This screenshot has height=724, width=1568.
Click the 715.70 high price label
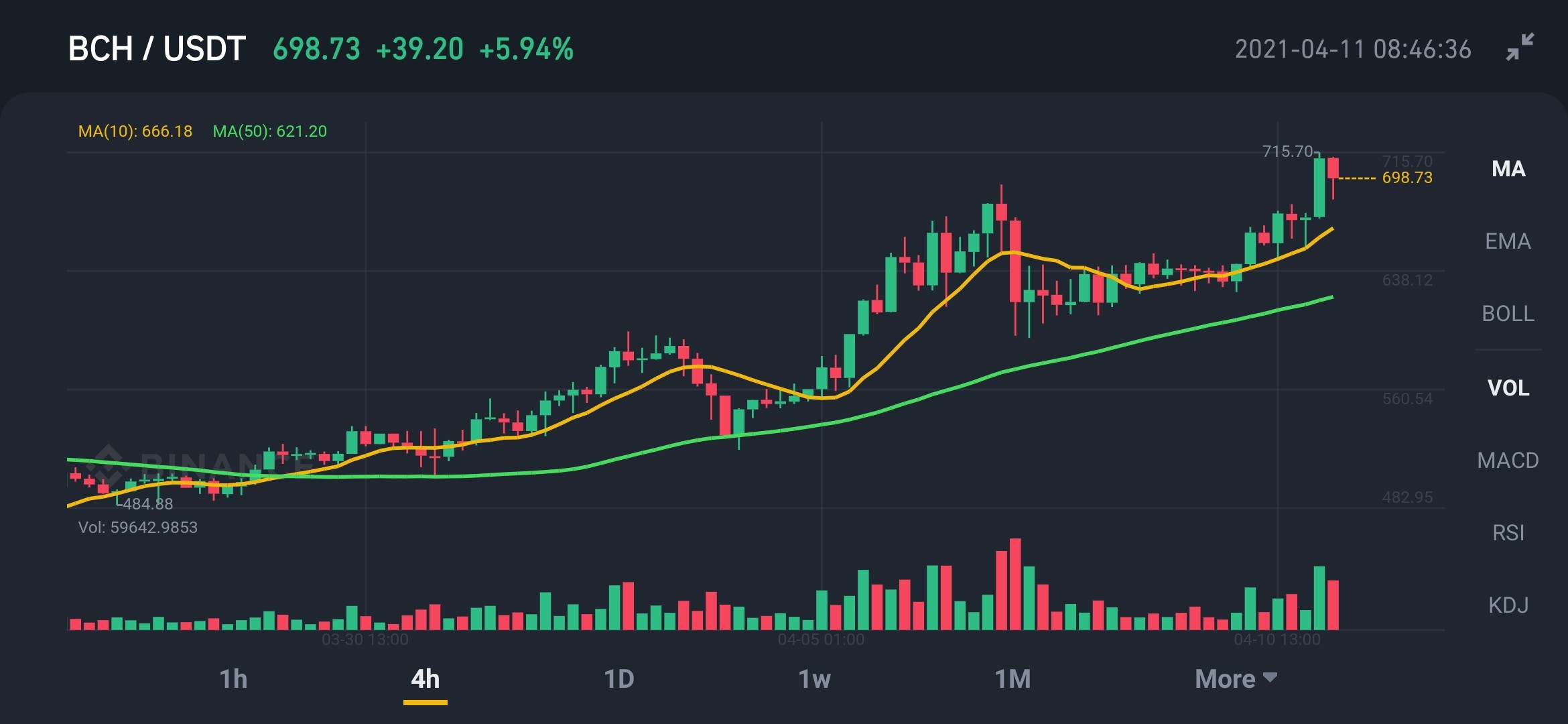1287,152
